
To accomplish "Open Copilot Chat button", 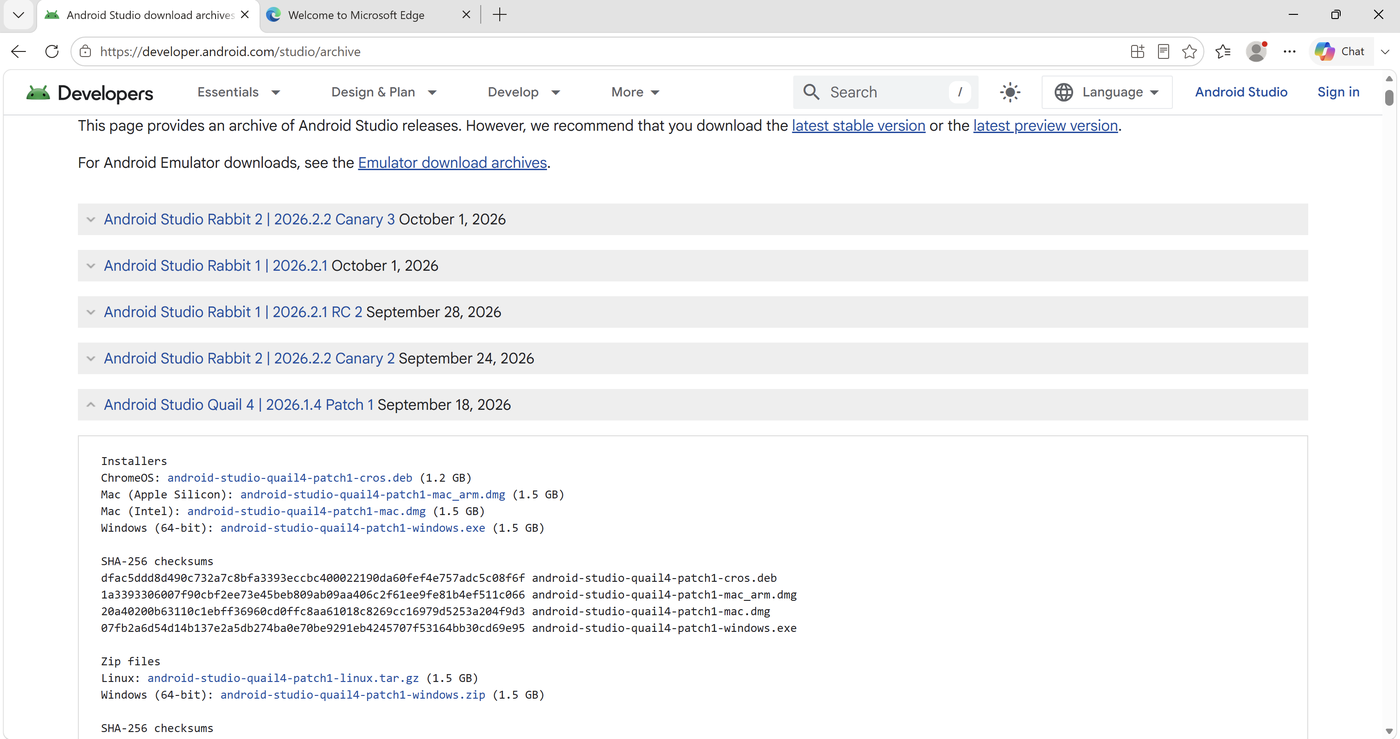I will tap(1340, 51).
